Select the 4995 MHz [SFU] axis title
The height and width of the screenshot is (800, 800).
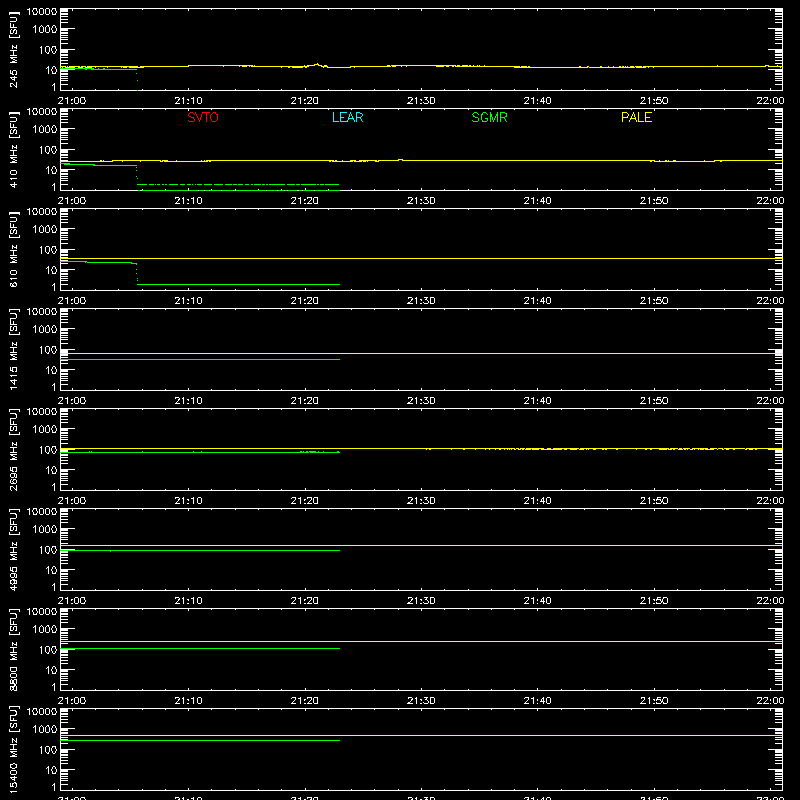pyautogui.click(x=13, y=549)
